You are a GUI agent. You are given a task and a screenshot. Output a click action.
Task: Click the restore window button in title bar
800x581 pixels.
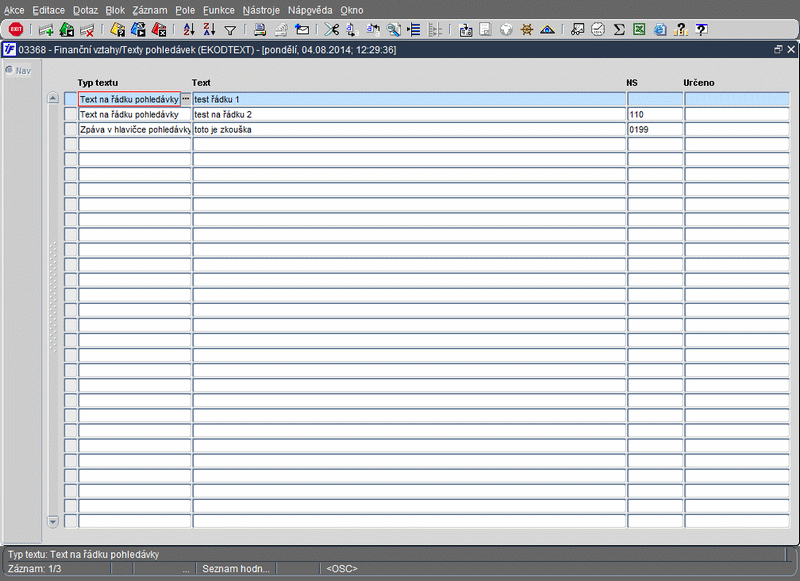(x=778, y=49)
